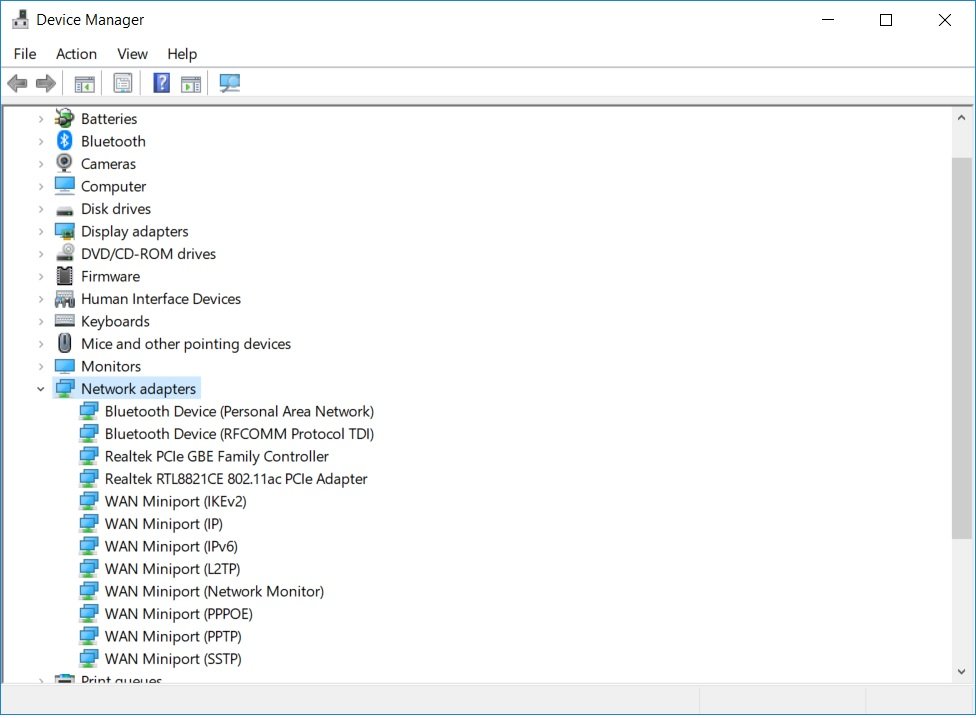Click the Bluetooth category icon

tap(64, 141)
